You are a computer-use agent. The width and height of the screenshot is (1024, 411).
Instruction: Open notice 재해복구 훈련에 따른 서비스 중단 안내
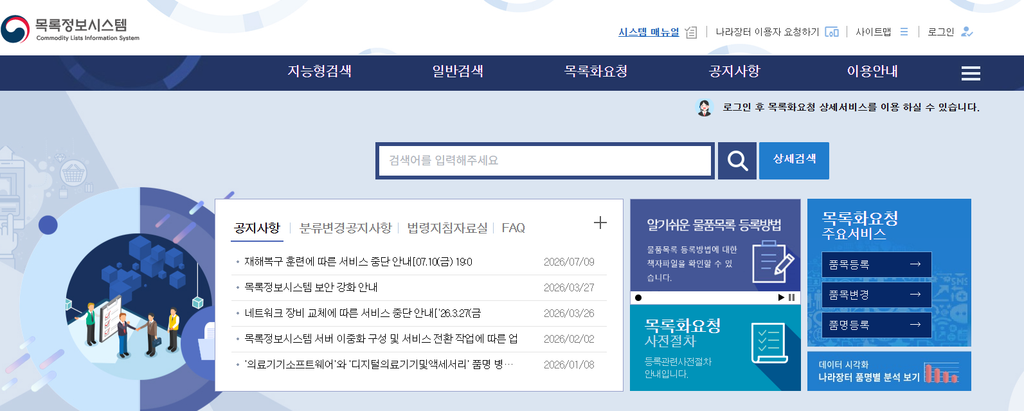pyautogui.click(x=358, y=262)
